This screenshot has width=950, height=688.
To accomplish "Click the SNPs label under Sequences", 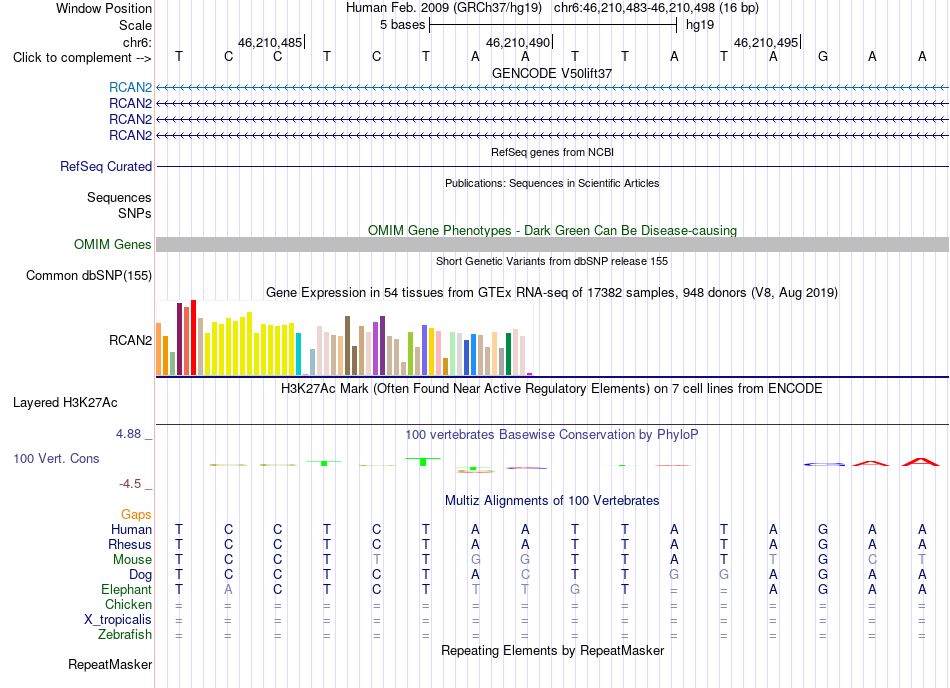I will tap(135, 213).
